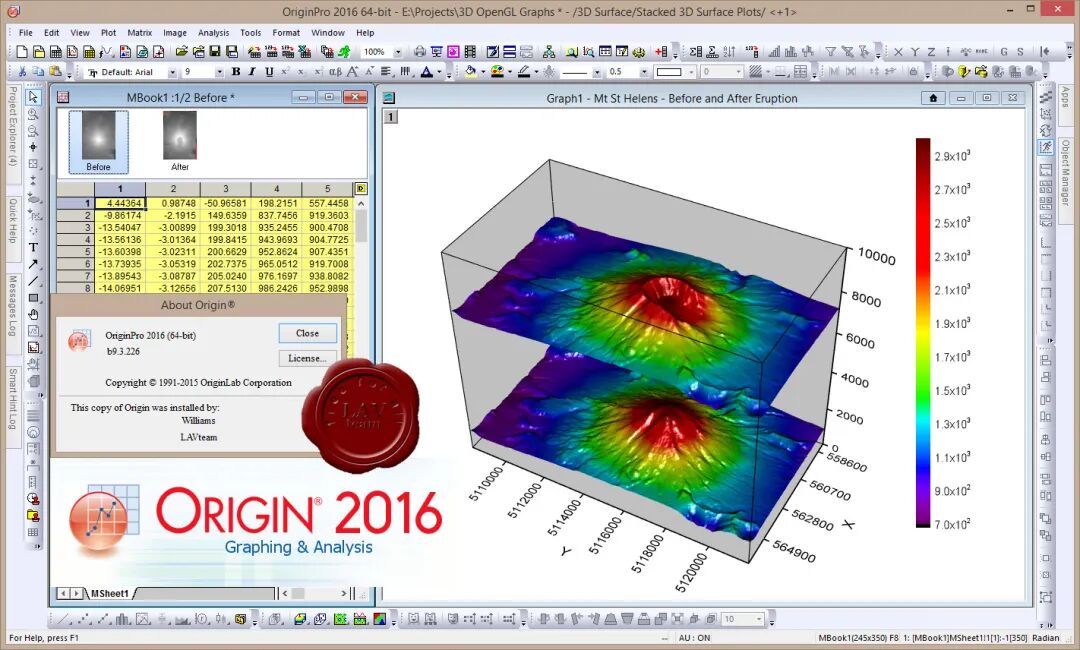Open the Plot menu
The height and width of the screenshot is (650, 1080).
(x=108, y=32)
